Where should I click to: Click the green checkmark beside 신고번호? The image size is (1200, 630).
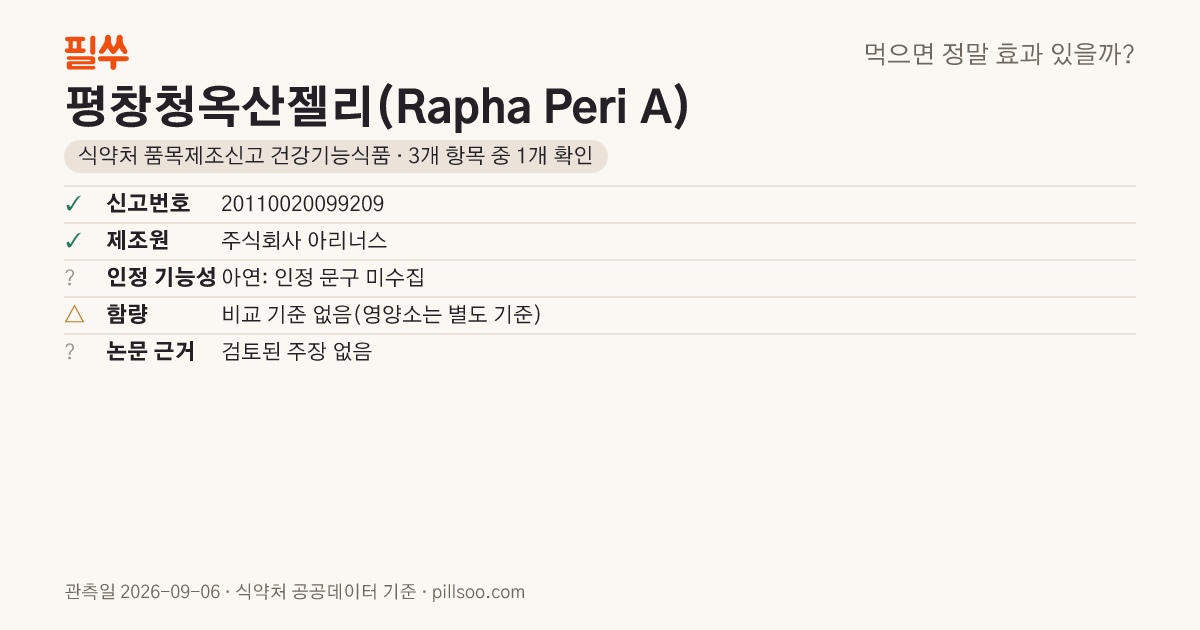73,204
